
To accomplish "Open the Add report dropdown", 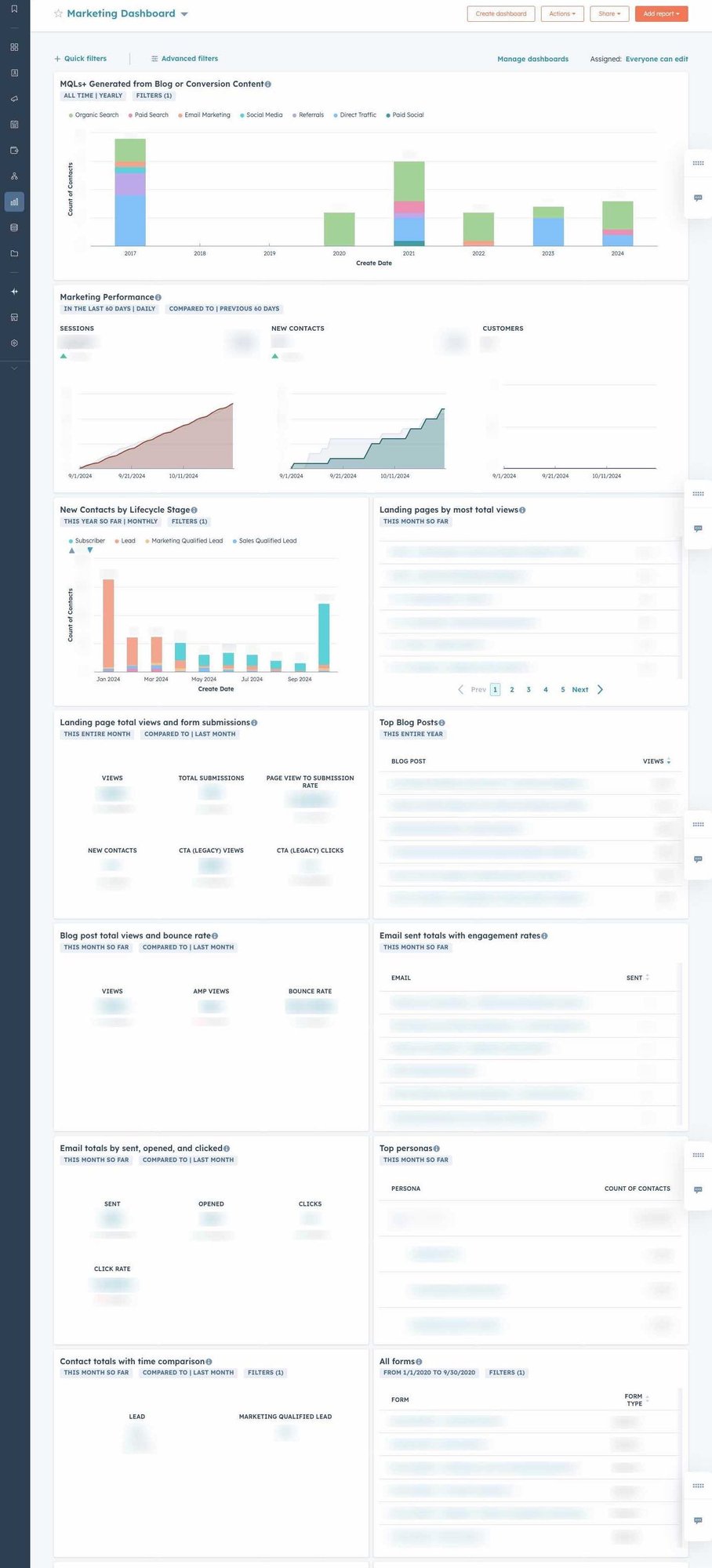I will pos(661,14).
